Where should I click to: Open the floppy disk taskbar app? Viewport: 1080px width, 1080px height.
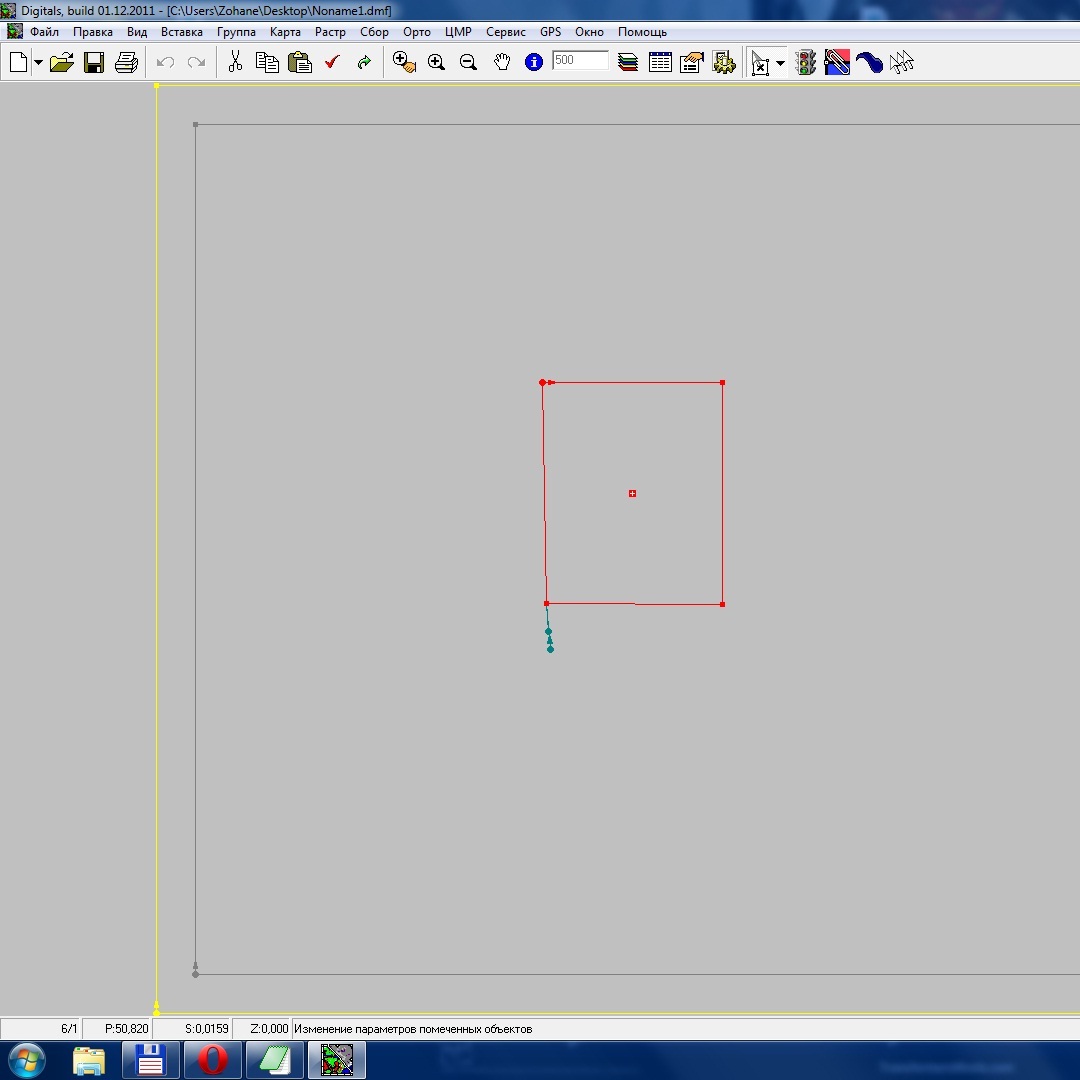[150, 1060]
